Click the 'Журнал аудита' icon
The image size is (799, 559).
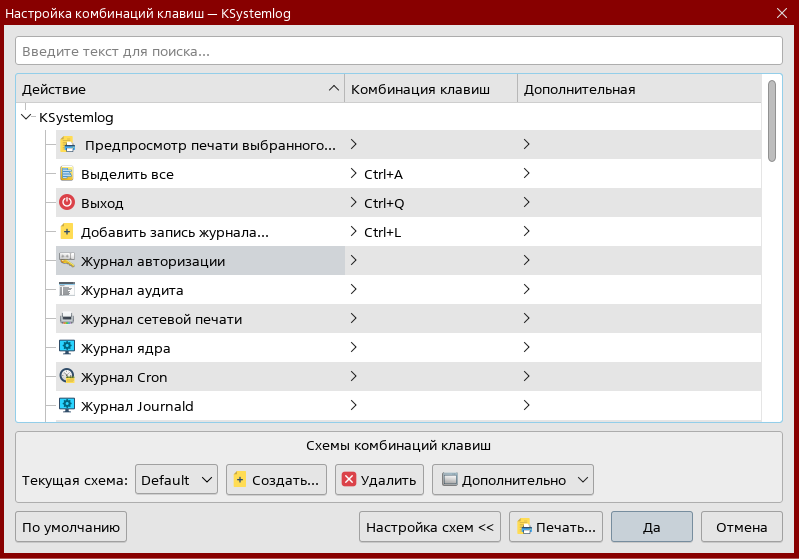click(x=67, y=290)
